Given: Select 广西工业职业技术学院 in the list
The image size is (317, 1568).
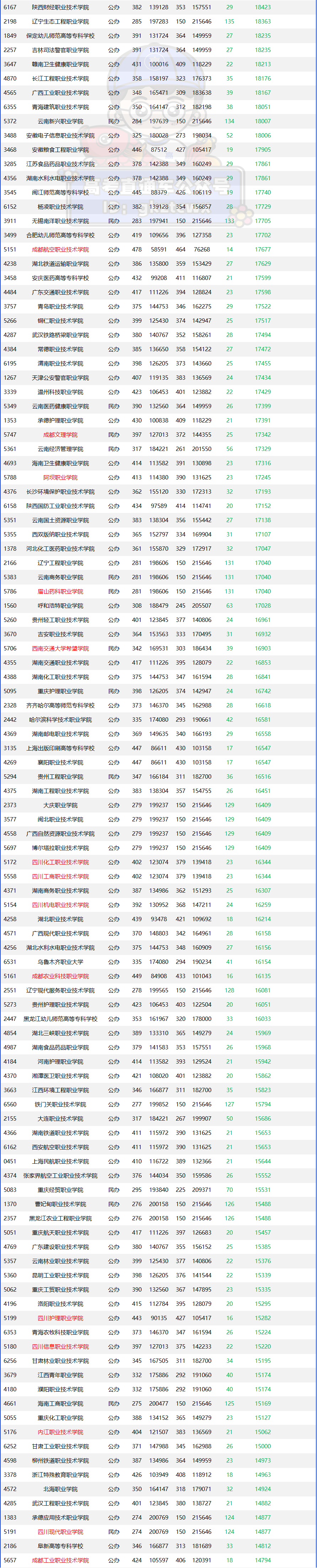Looking at the screenshot, I should [x=60, y=93].
